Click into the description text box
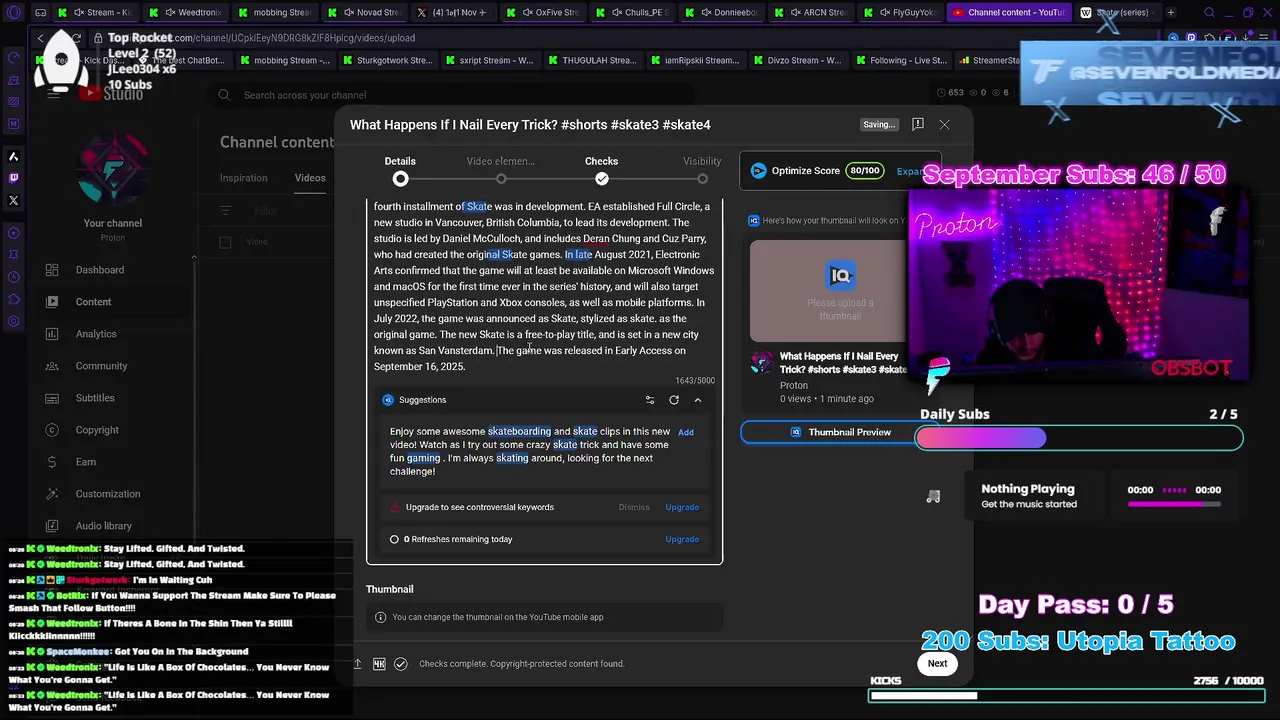 (x=544, y=287)
